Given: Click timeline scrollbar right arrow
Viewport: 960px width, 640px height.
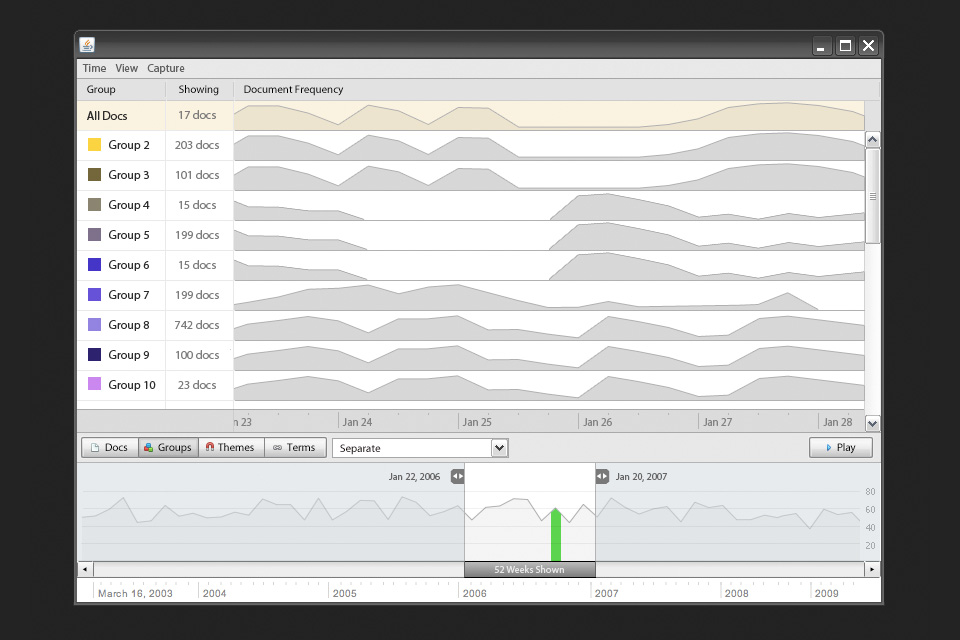Looking at the screenshot, I should click(872, 569).
